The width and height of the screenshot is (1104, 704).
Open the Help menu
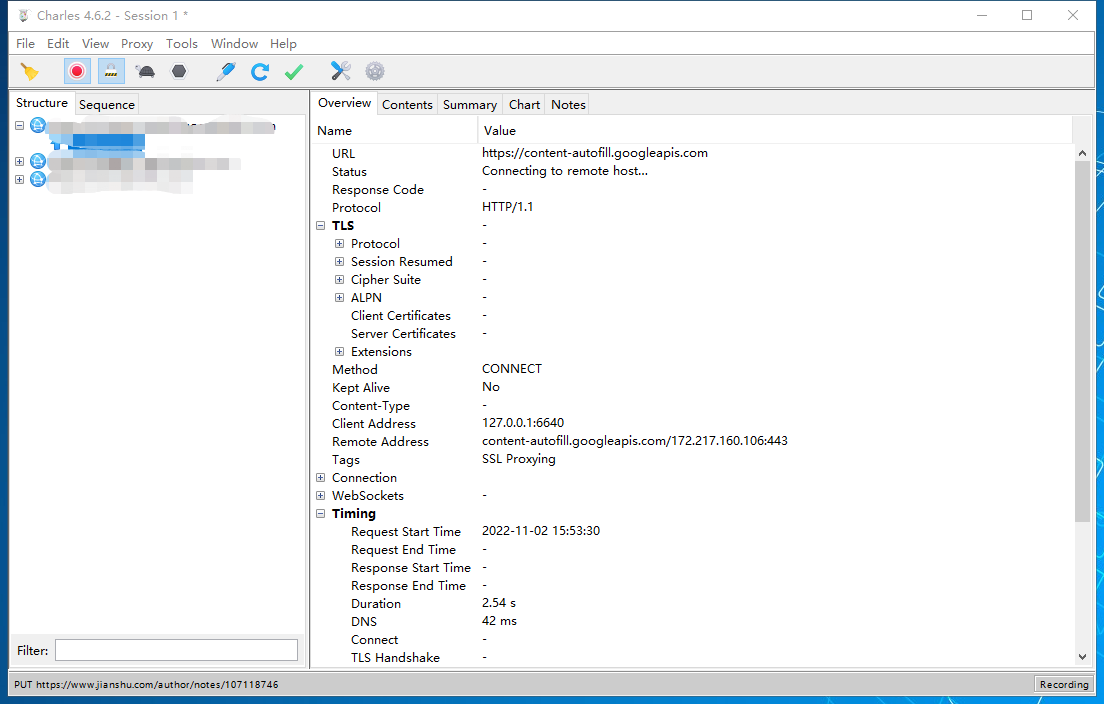tap(283, 44)
